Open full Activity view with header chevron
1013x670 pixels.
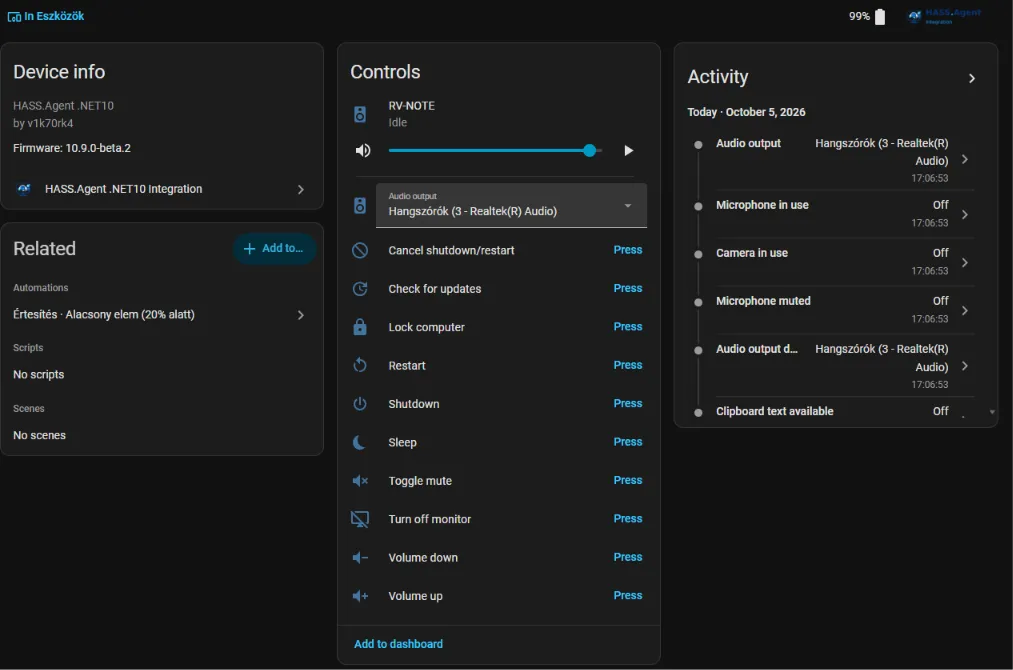pos(972,78)
